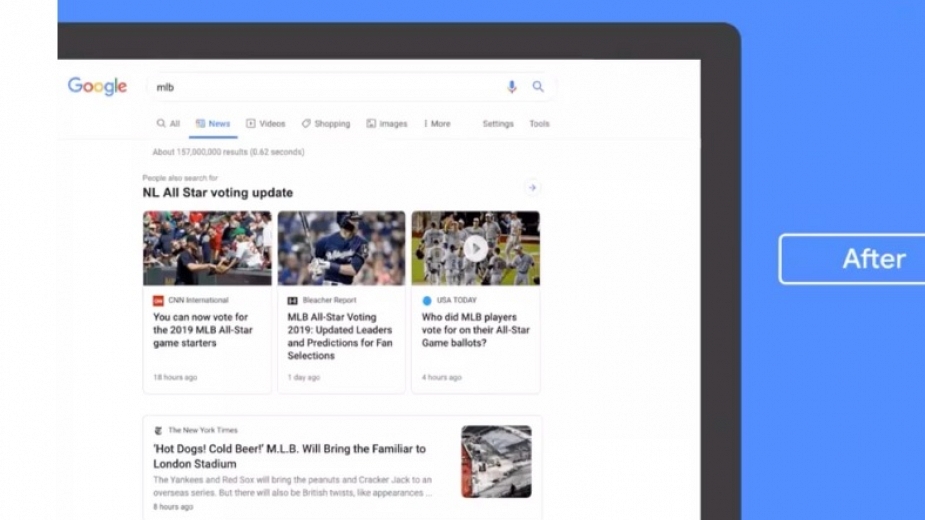Click '4 hours ago' timestamp on USA TODAY card
This screenshot has width=925, height=520.
[442, 377]
